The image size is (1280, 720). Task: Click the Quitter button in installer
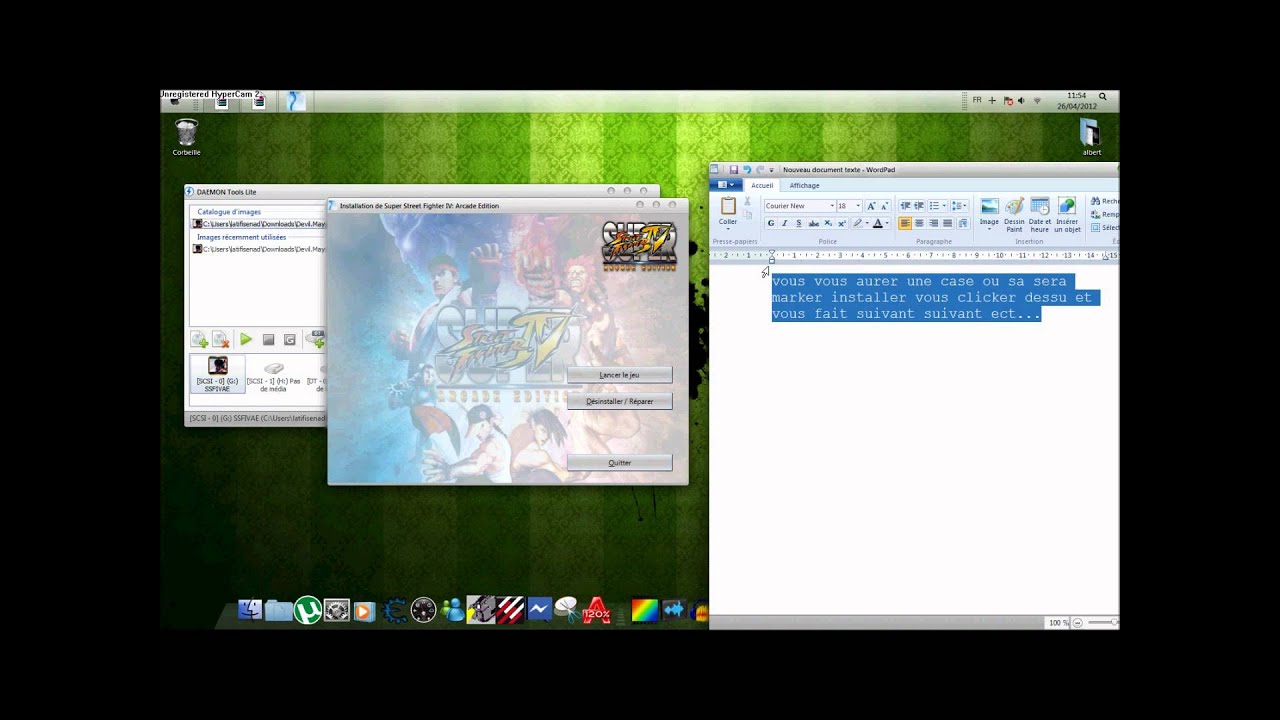tap(619, 463)
